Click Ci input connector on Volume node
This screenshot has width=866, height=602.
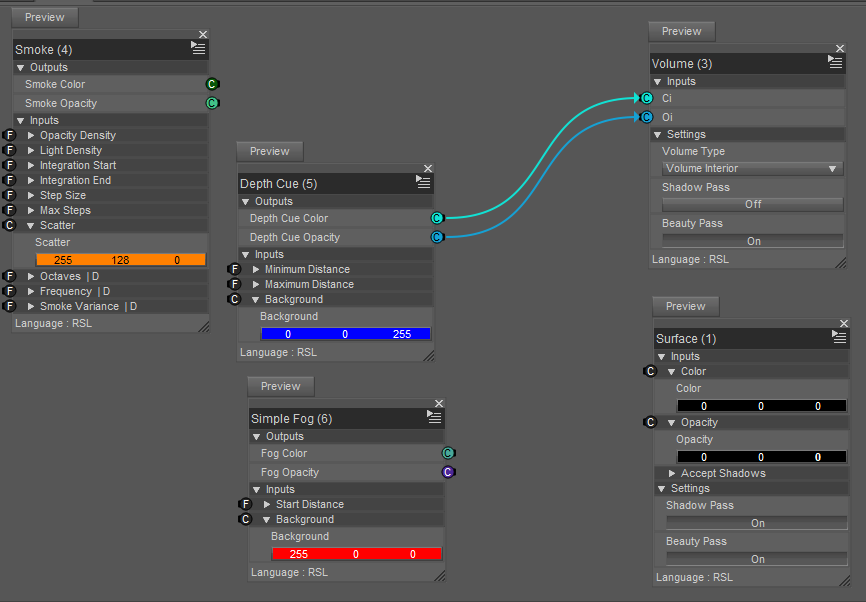[646, 98]
